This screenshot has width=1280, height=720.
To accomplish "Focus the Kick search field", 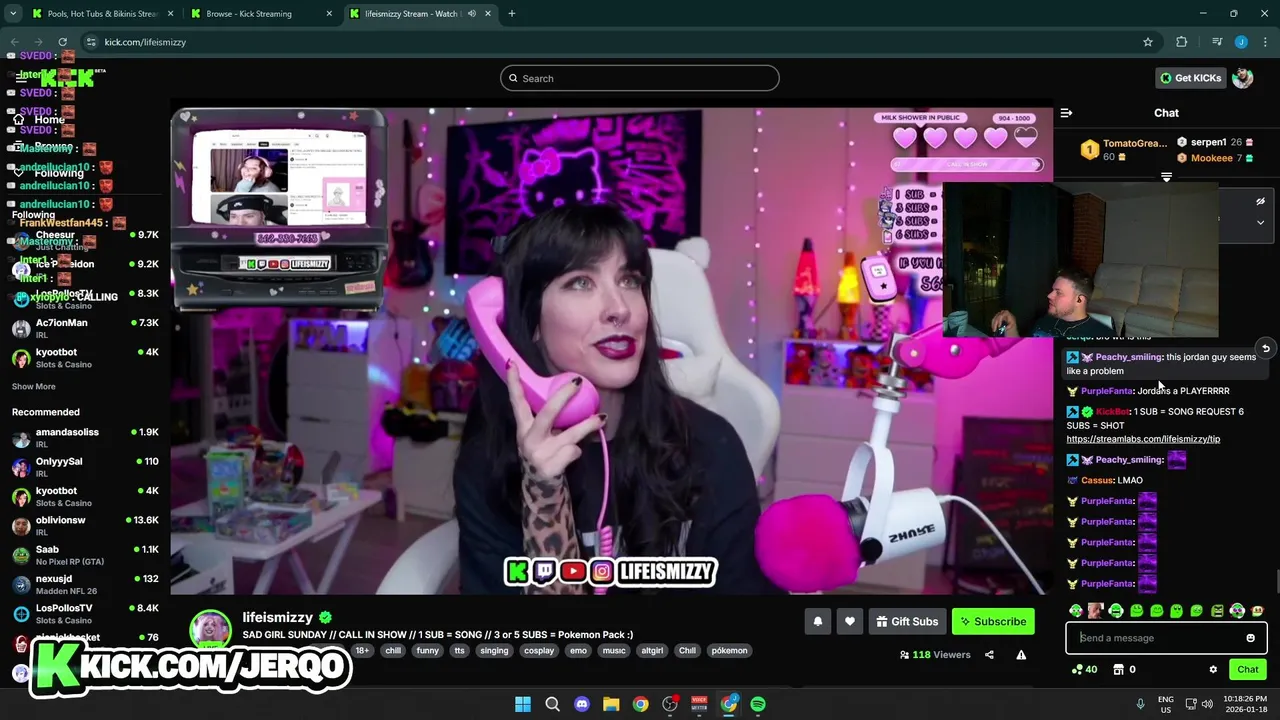I will pos(640,78).
